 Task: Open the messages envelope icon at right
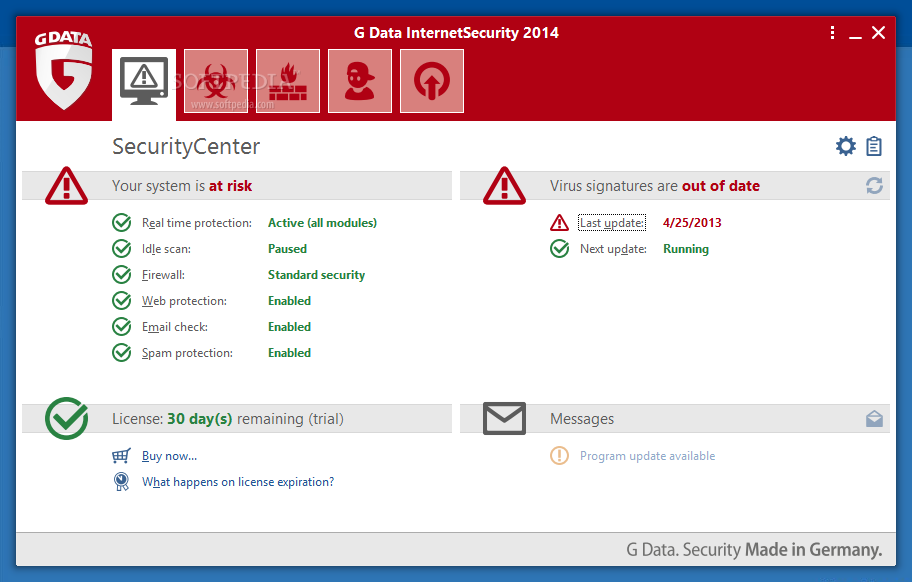[874, 419]
